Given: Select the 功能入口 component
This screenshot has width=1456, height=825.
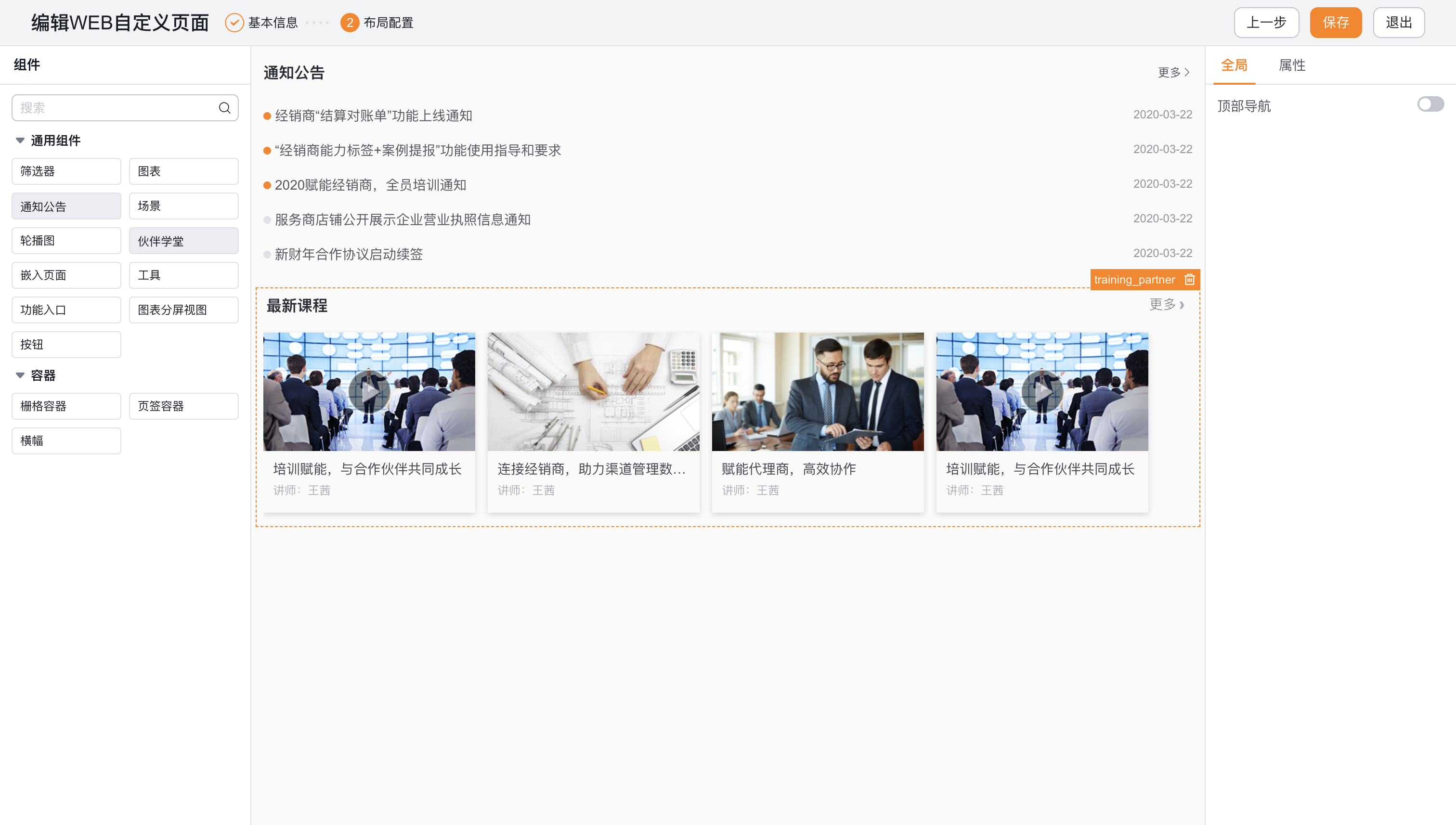Looking at the screenshot, I should point(66,310).
